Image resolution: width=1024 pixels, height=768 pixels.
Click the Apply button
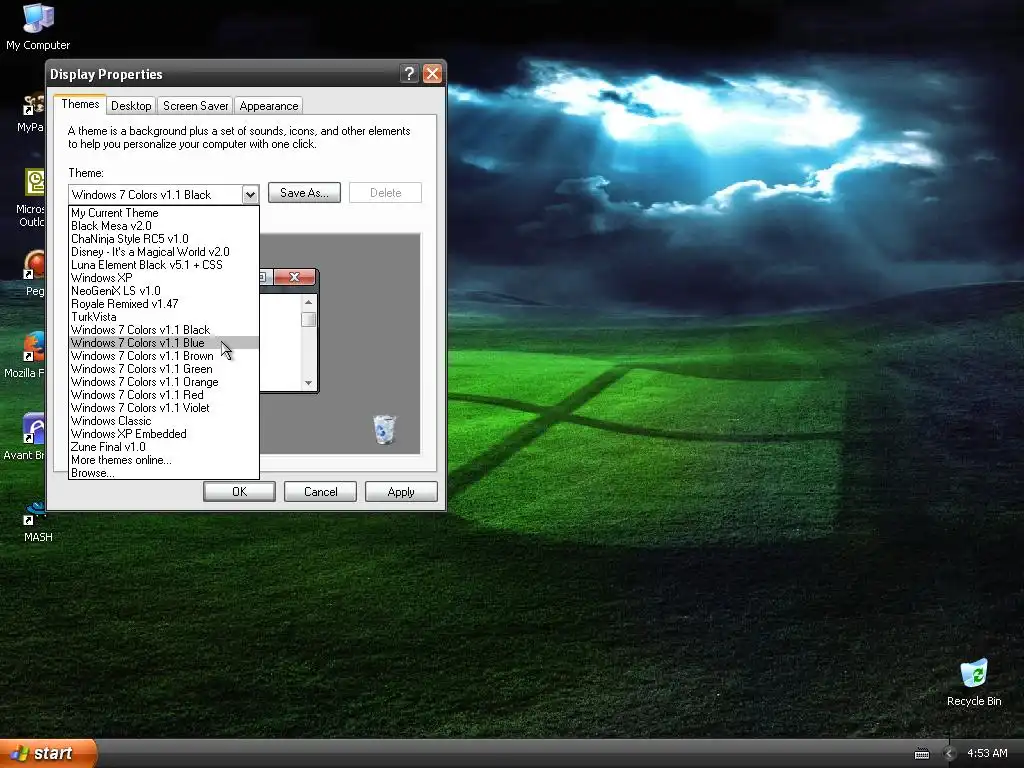pos(401,492)
